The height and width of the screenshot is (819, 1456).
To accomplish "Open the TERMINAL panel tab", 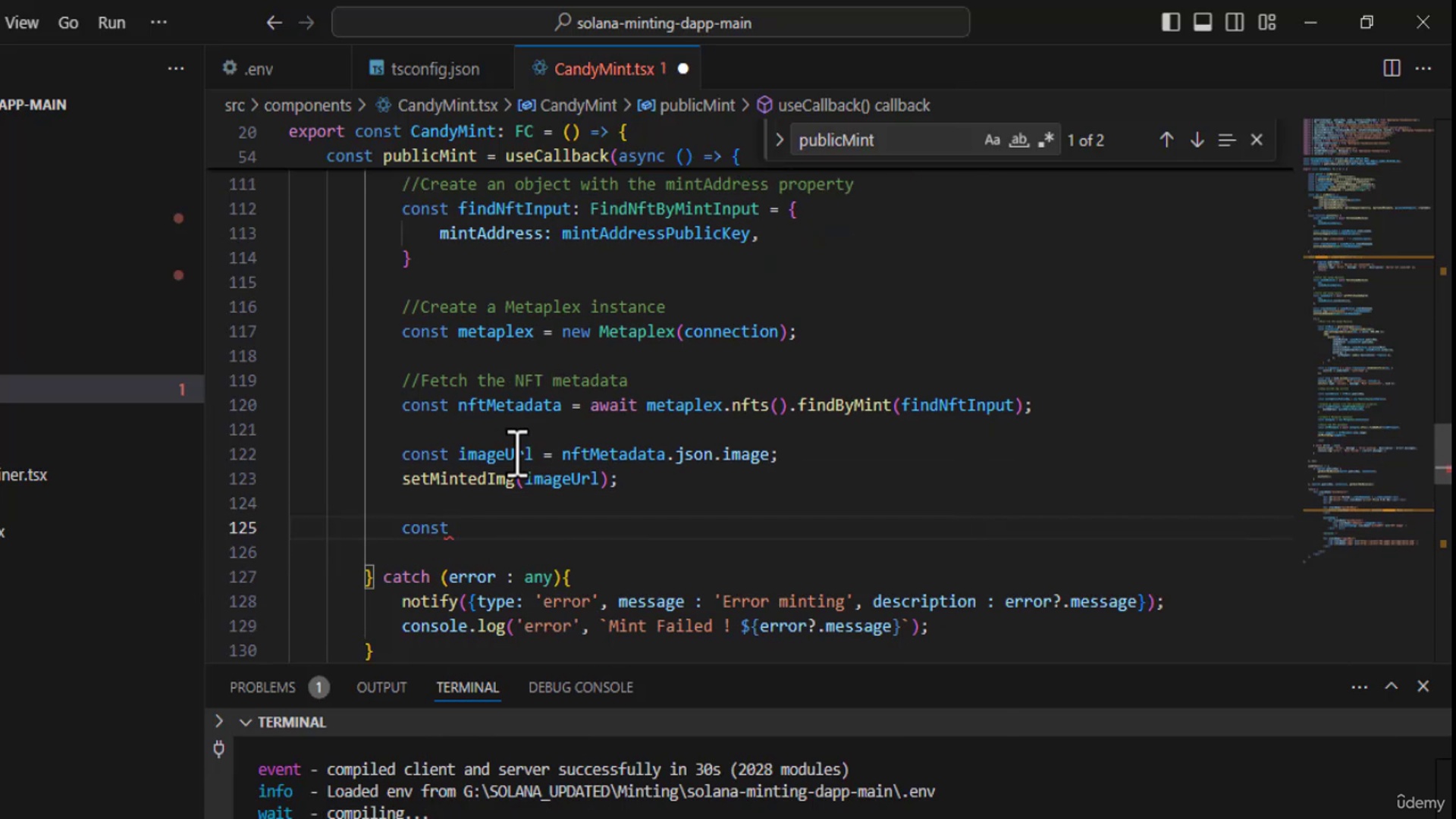I will point(467,687).
